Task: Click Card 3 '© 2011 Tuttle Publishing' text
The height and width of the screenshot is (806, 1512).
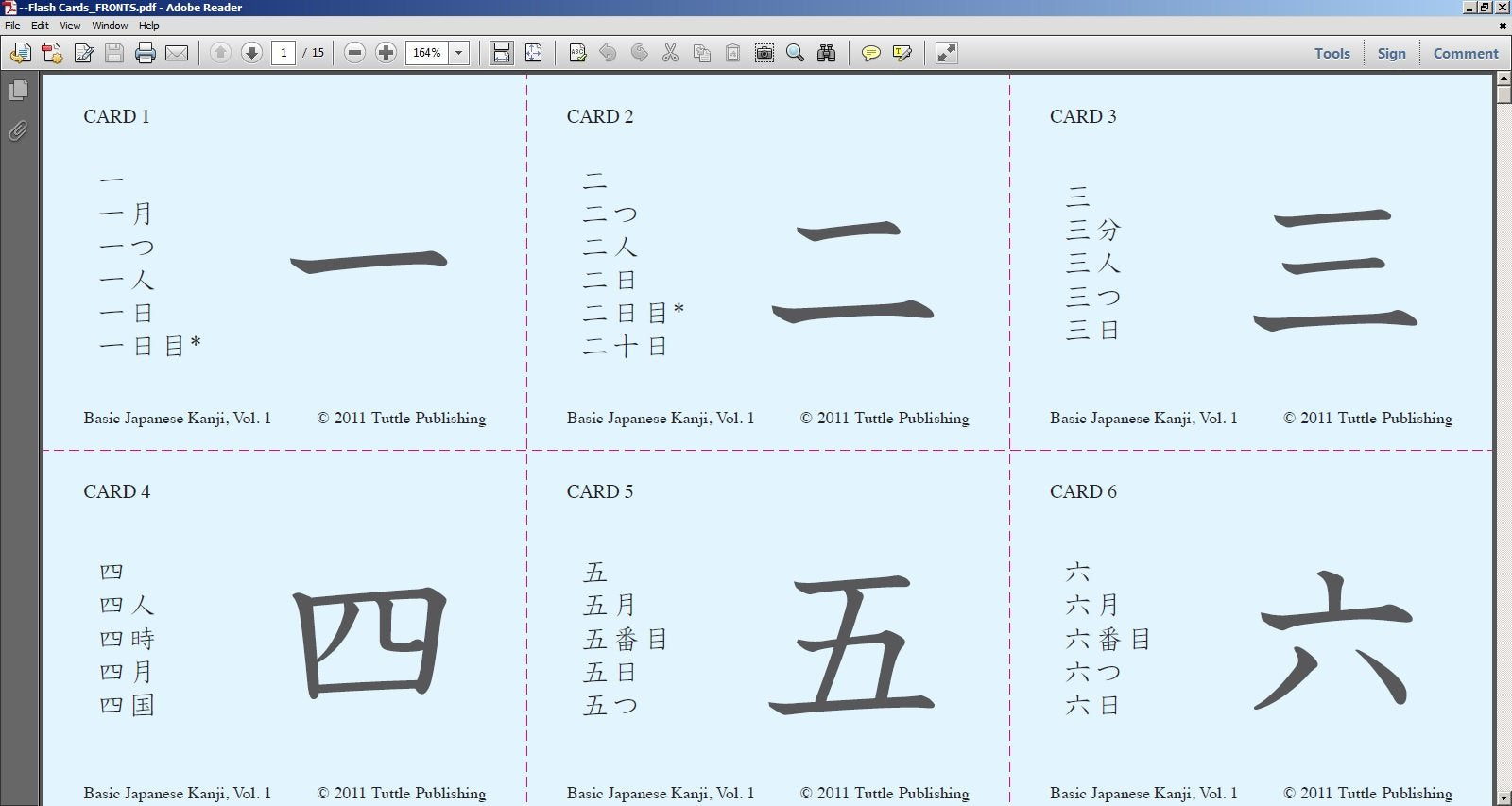Action: (x=1367, y=418)
